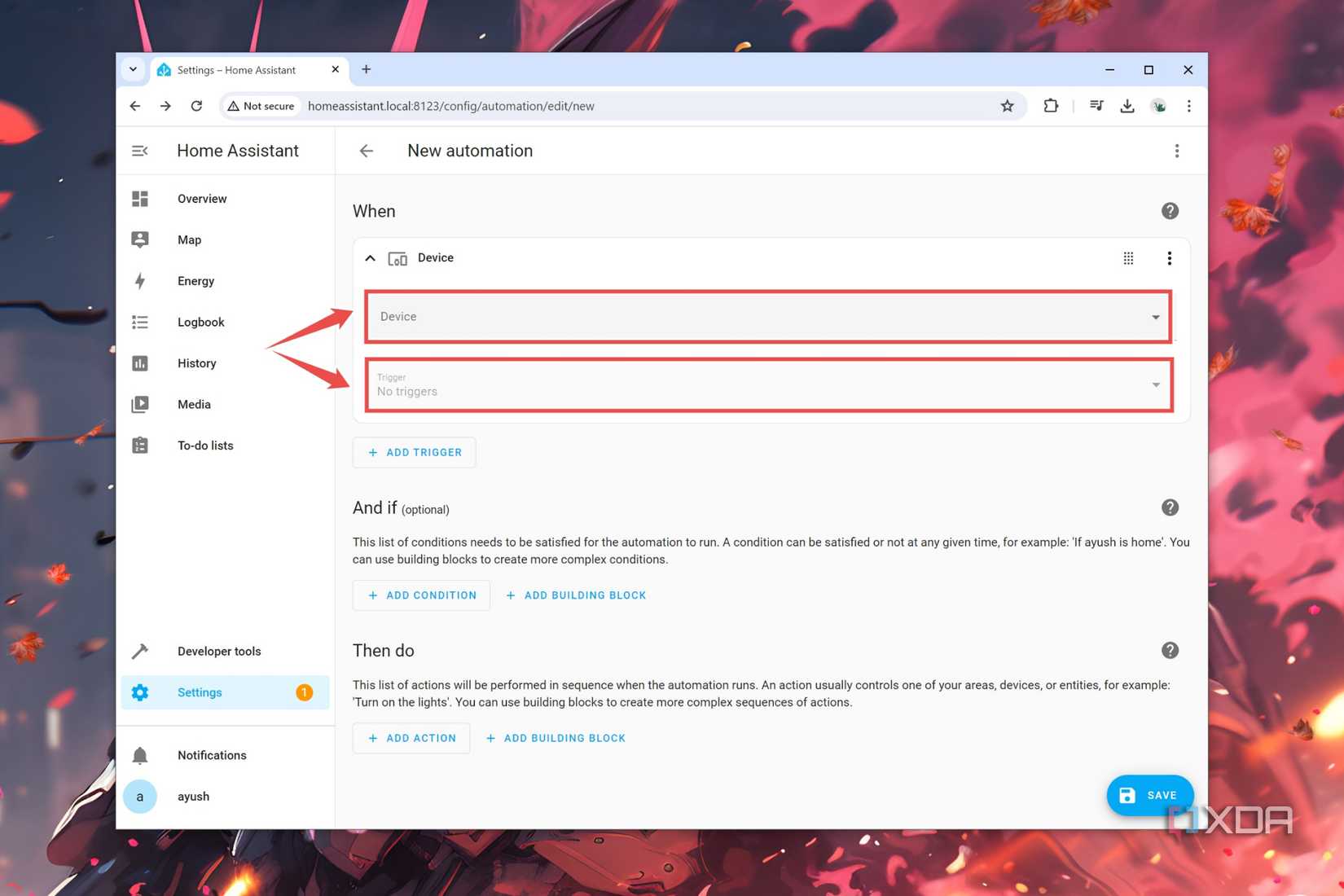Open New automation overflow menu

(x=1176, y=151)
